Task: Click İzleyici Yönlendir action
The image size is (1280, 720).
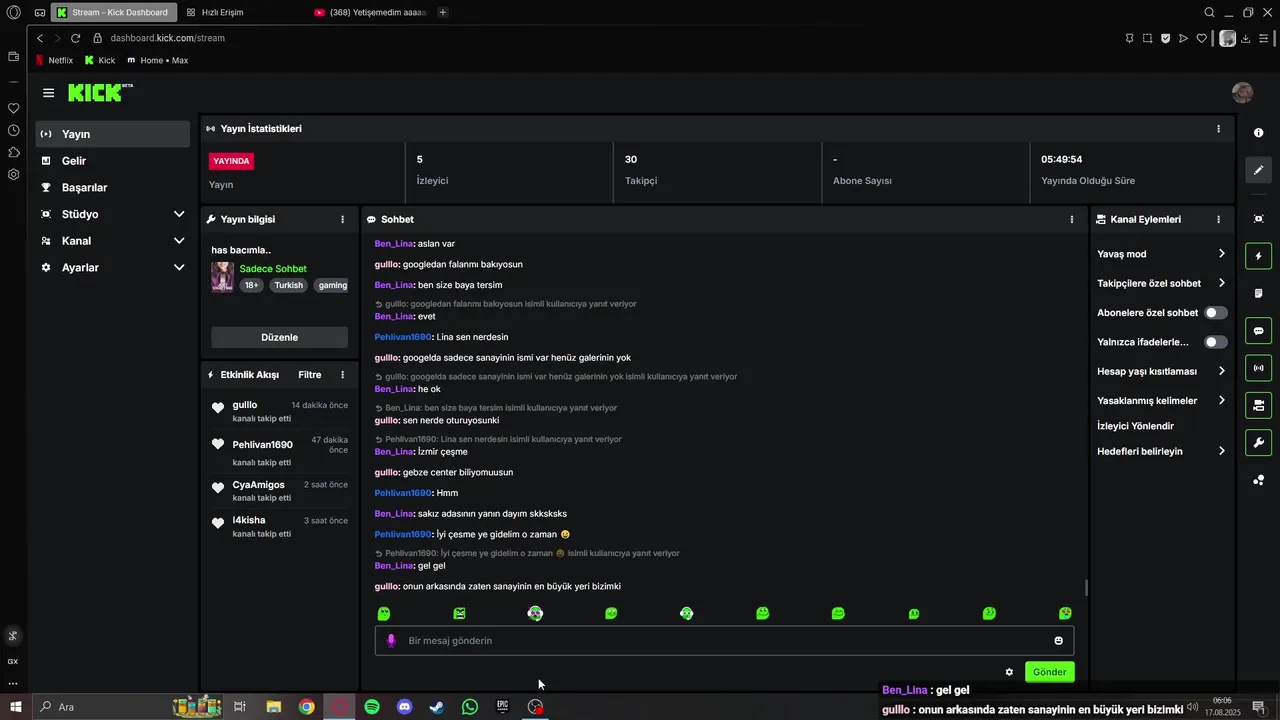Action: point(1135,426)
